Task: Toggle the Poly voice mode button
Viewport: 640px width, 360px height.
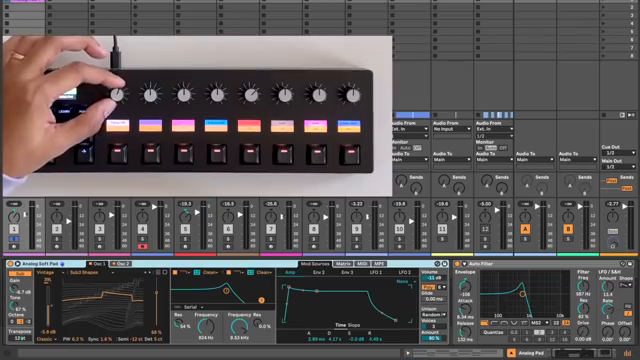Action: point(428,287)
